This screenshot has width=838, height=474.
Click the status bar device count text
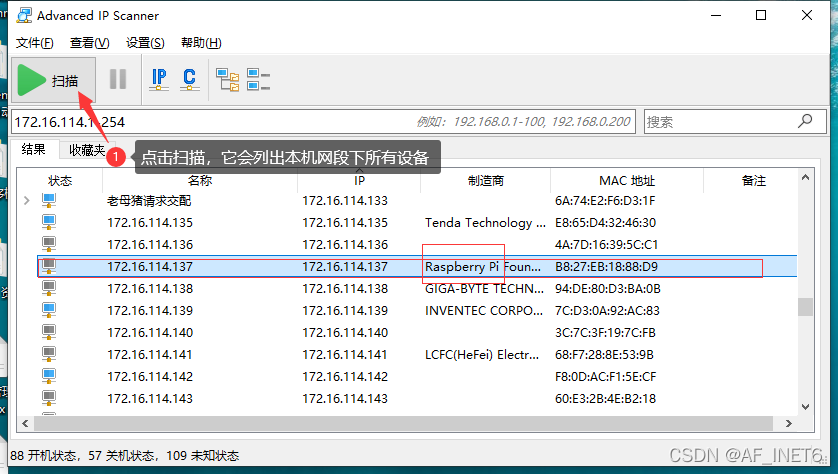125,456
